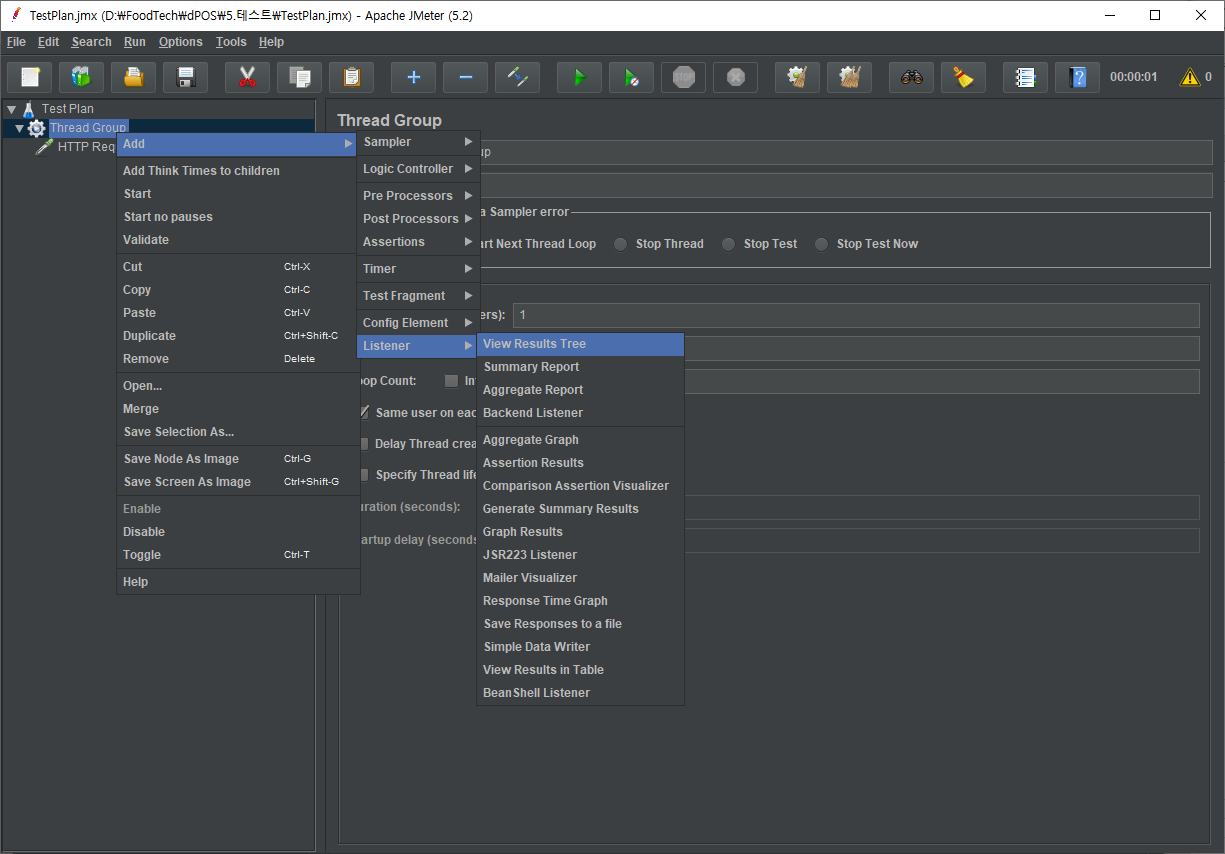
Task: Open the Help book icon
Action: pyautogui.click(x=1077, y=77)
